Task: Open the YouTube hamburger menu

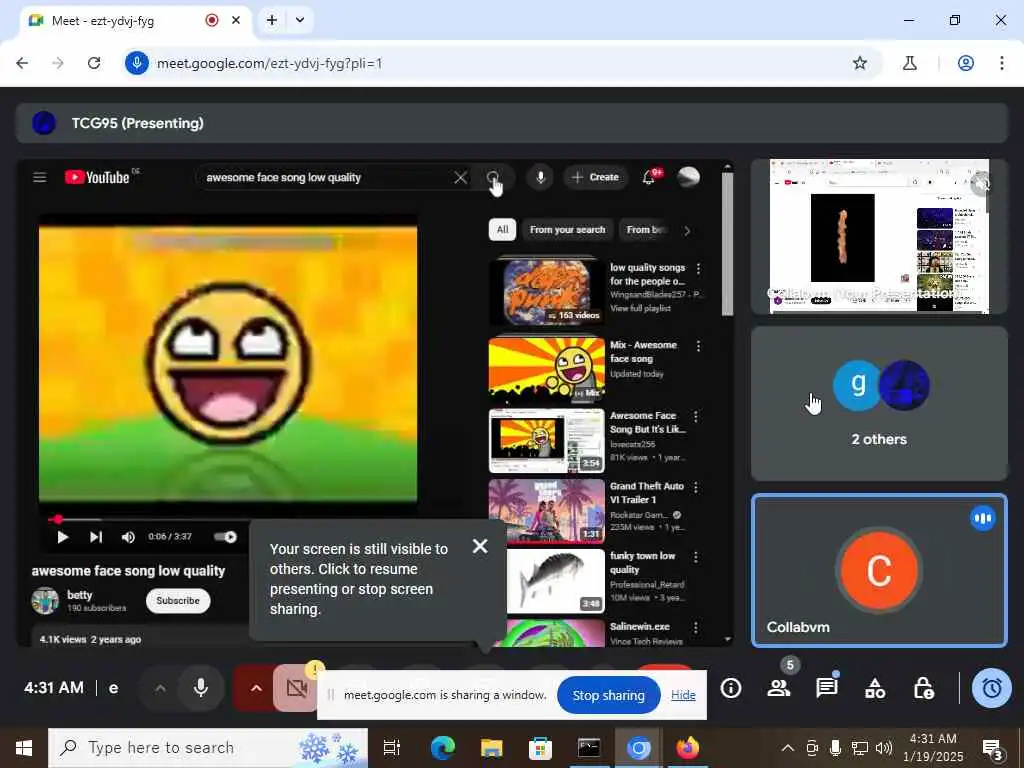Action: pyautogui.click(x=40, y=177)
